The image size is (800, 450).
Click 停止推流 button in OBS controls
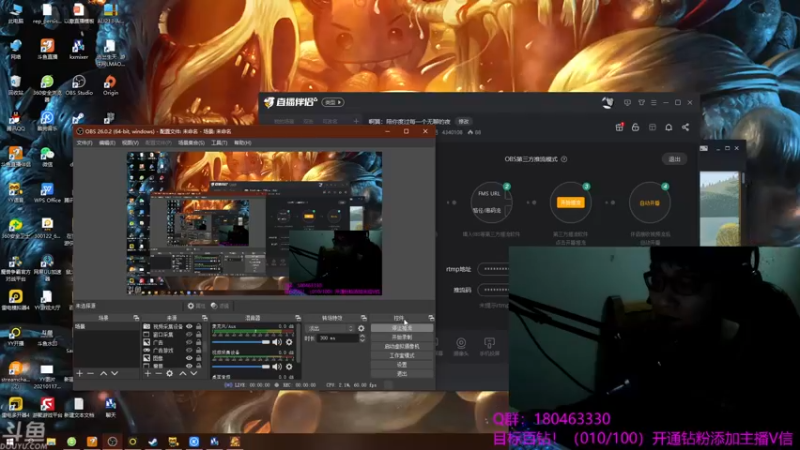click(x=402, y=328)
